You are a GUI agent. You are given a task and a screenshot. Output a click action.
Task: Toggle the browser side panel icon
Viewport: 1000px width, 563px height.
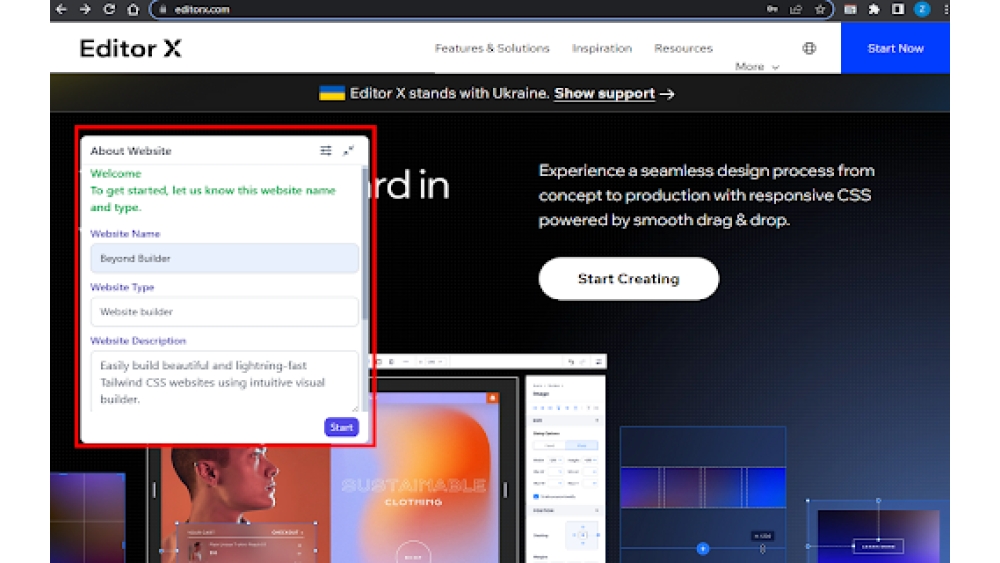pos(898,10)
